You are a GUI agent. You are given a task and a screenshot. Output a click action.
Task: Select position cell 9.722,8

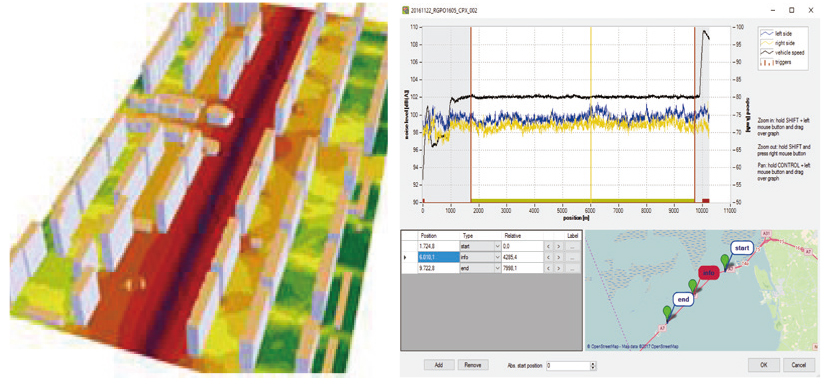point(438,268)
